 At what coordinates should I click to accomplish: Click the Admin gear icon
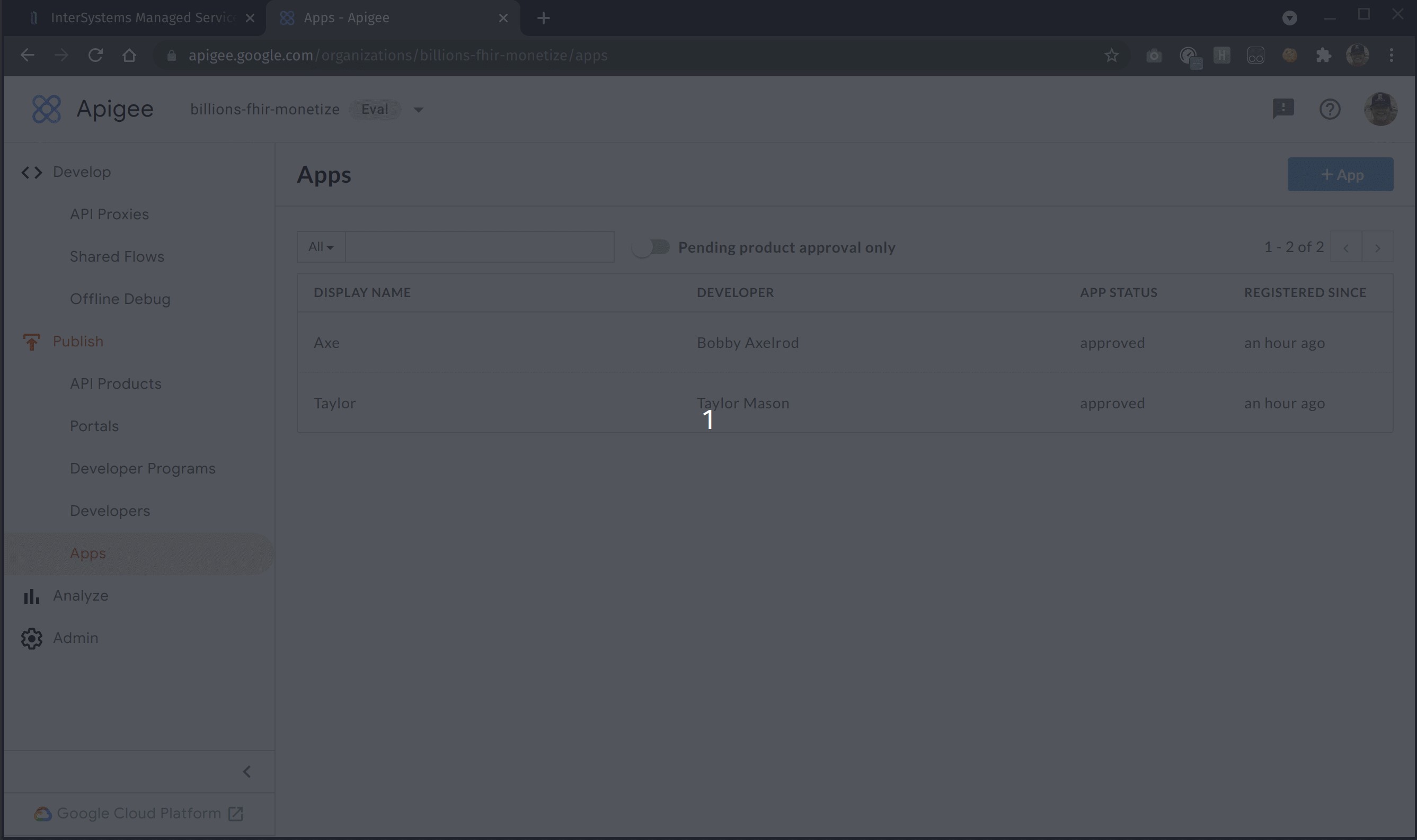tap(32, 638)
